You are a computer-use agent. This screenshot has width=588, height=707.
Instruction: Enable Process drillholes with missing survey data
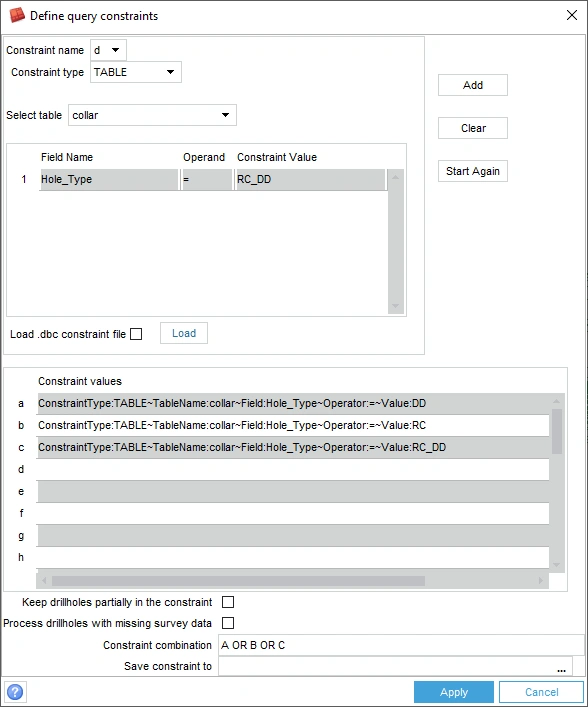pos(228,623)
